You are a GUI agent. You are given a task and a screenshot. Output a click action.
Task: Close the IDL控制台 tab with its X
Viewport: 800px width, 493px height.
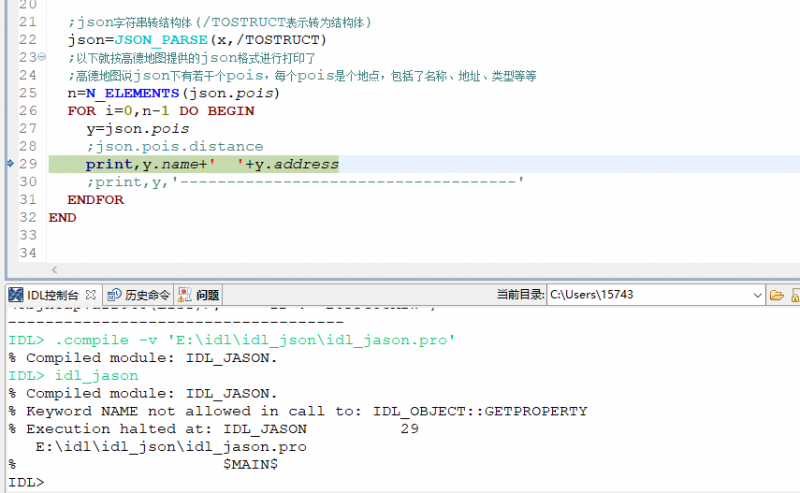(x=91, y=295)
